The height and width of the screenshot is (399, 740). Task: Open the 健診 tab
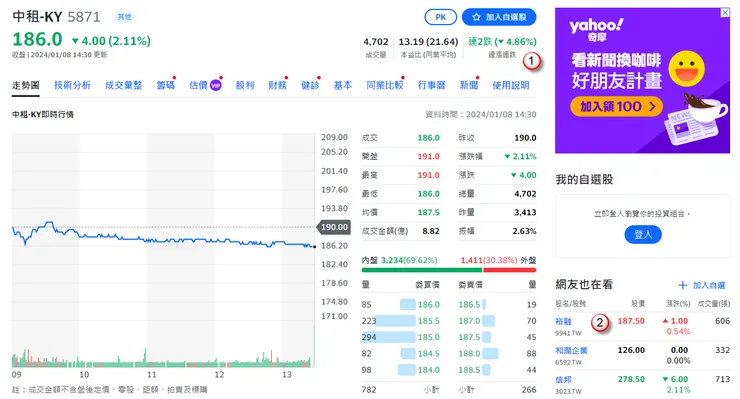[310, 85]
